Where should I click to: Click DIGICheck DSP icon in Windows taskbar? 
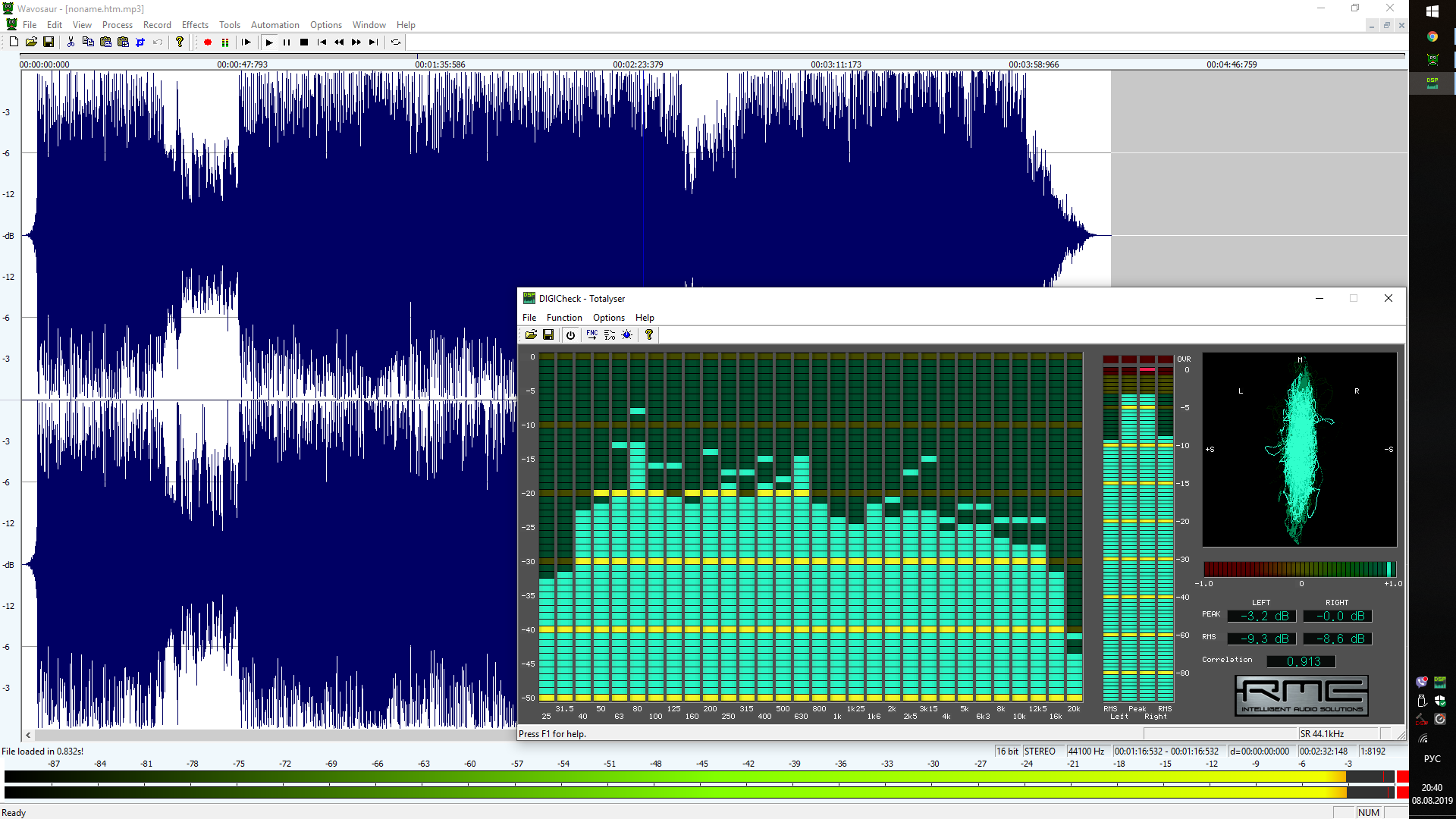[x=1432, y=83]
